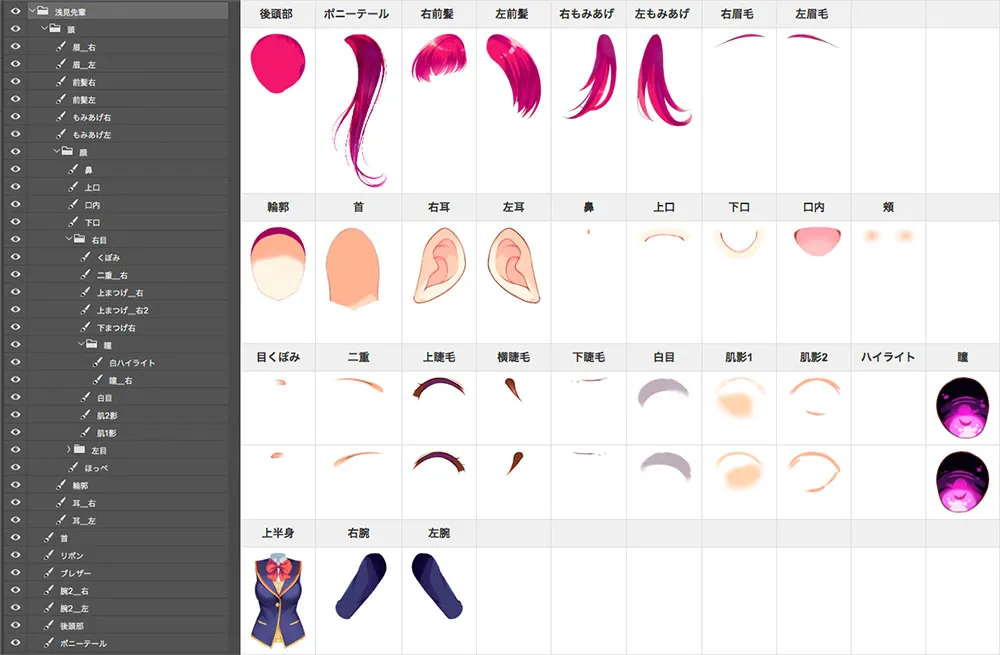The image size is (1000, 655).
Task: Expand the collapsed 左目 group
Action: pyautogui.click(x=67, y=450)
